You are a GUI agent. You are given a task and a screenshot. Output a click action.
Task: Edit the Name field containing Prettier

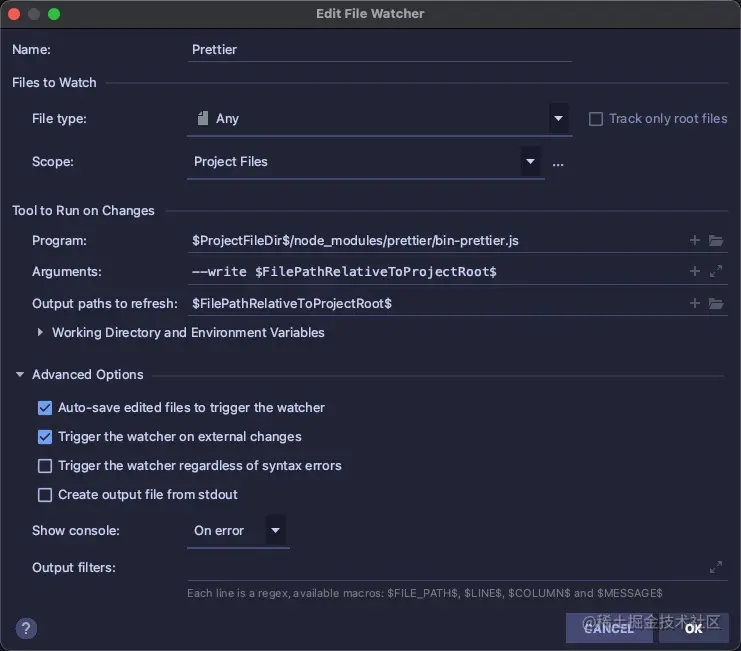point(379,50)
